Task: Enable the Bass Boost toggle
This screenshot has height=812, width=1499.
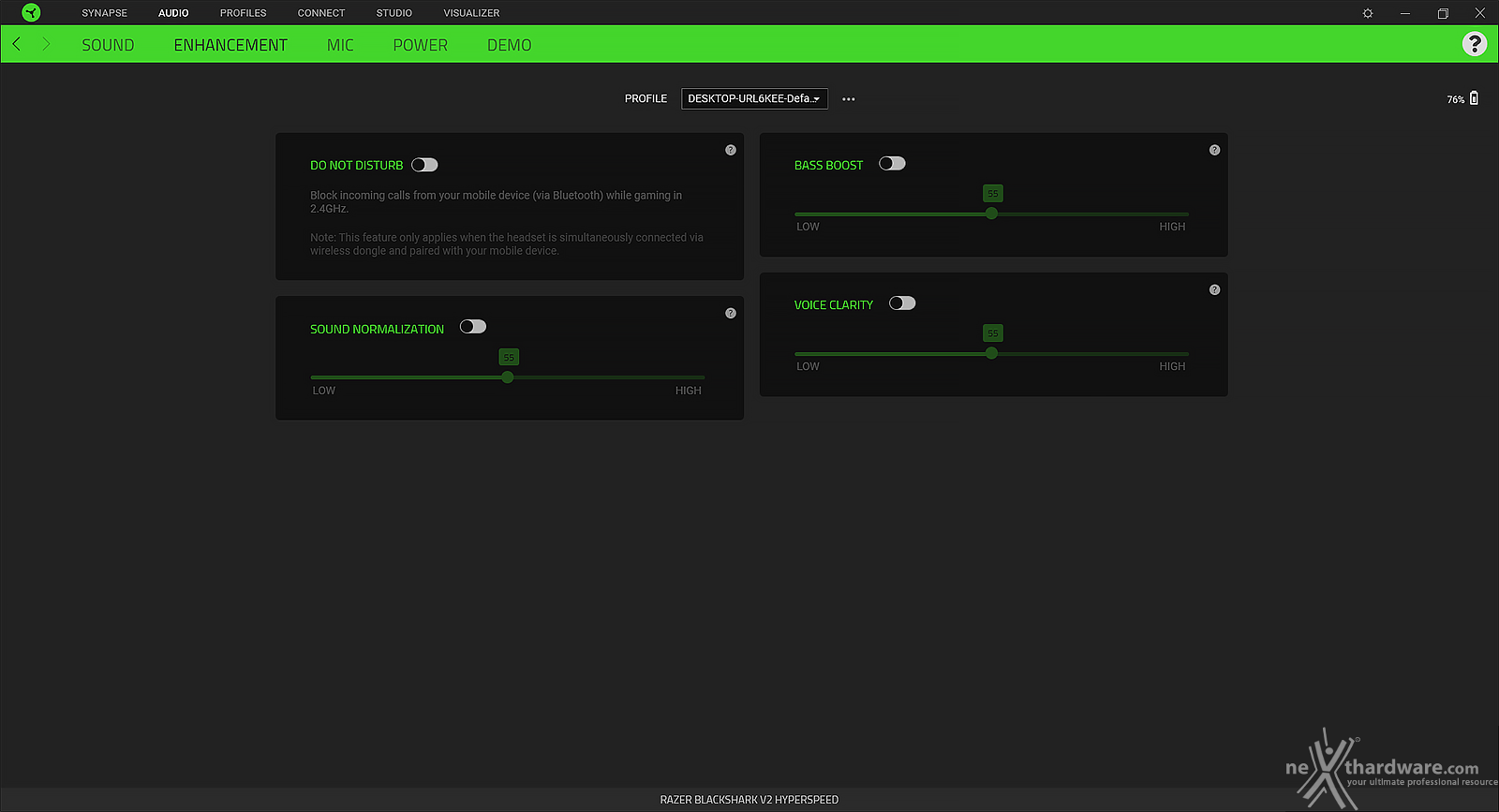Action: 892,164
